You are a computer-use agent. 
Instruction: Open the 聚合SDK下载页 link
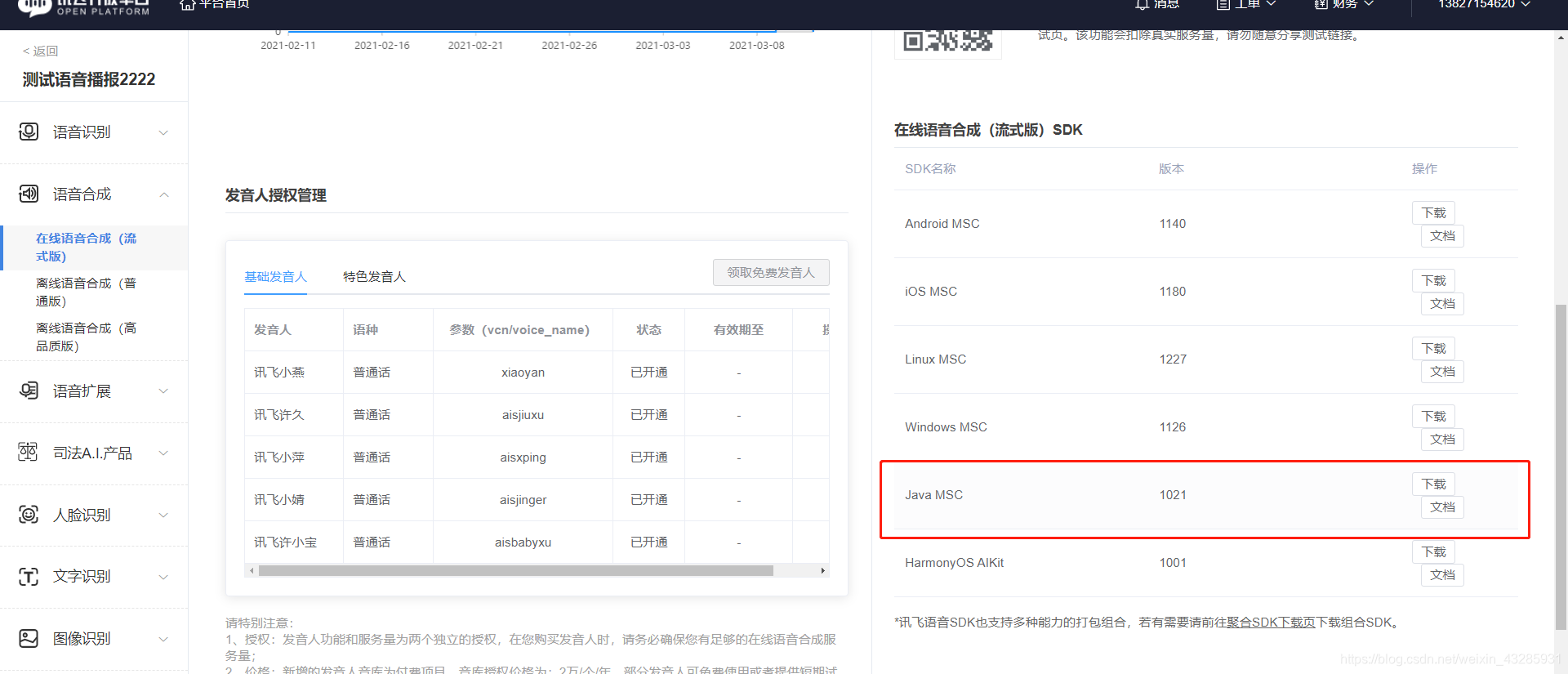(1271, 623)
